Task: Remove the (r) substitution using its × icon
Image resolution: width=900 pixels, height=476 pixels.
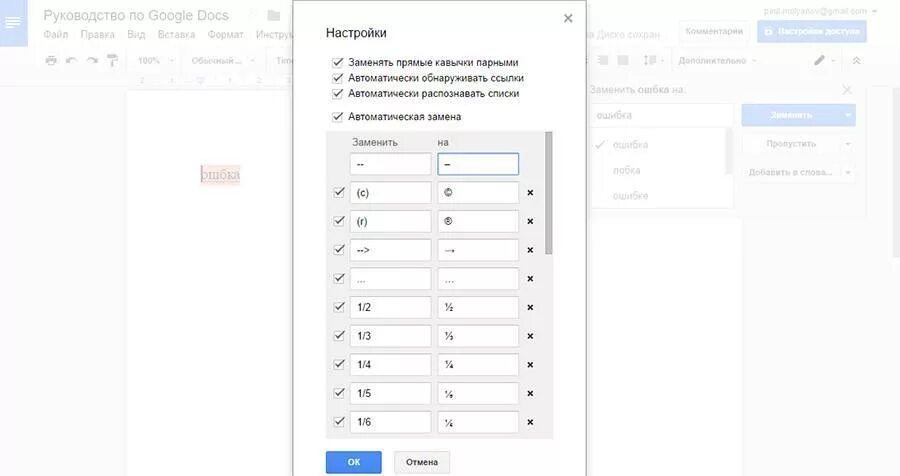Action: [530, 221]
